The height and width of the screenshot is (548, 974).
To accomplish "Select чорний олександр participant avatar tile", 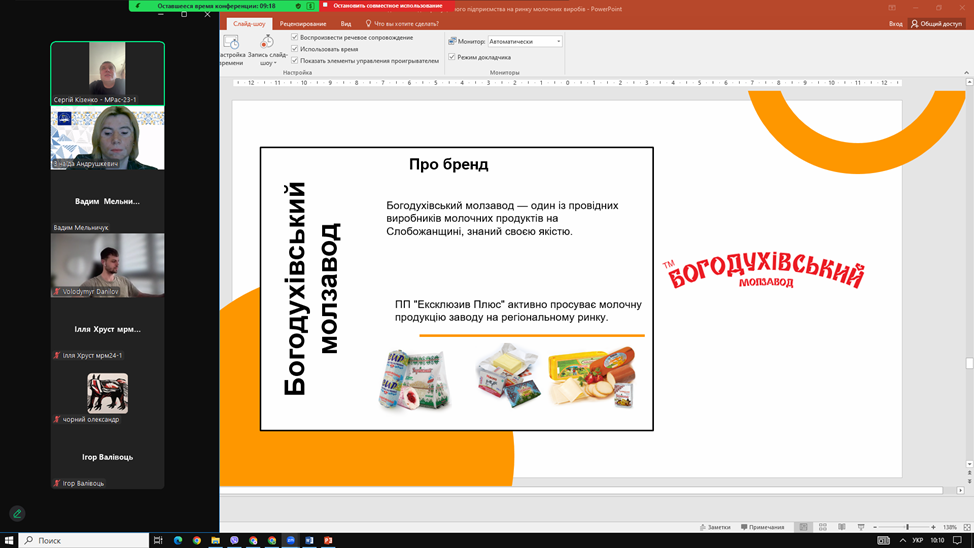I will point(107,393).
